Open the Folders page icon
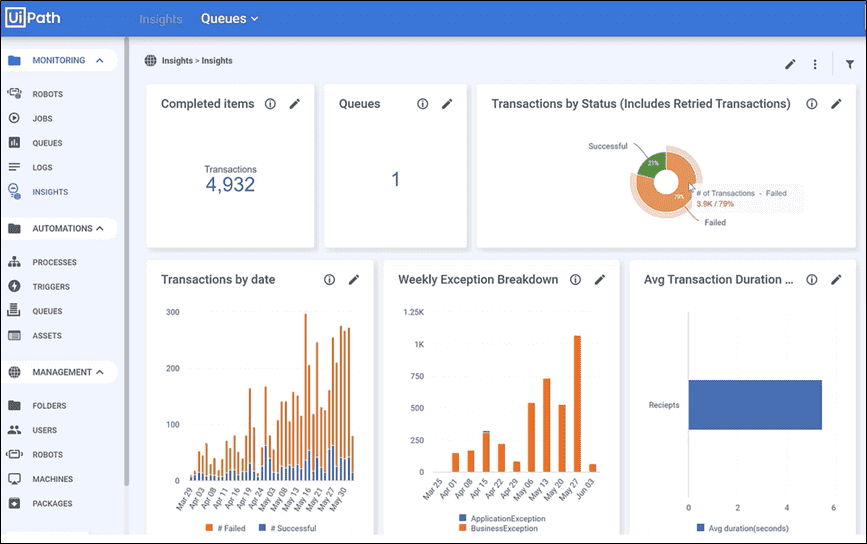The width and height of the screenshot is (867, 544). [14, 405]
